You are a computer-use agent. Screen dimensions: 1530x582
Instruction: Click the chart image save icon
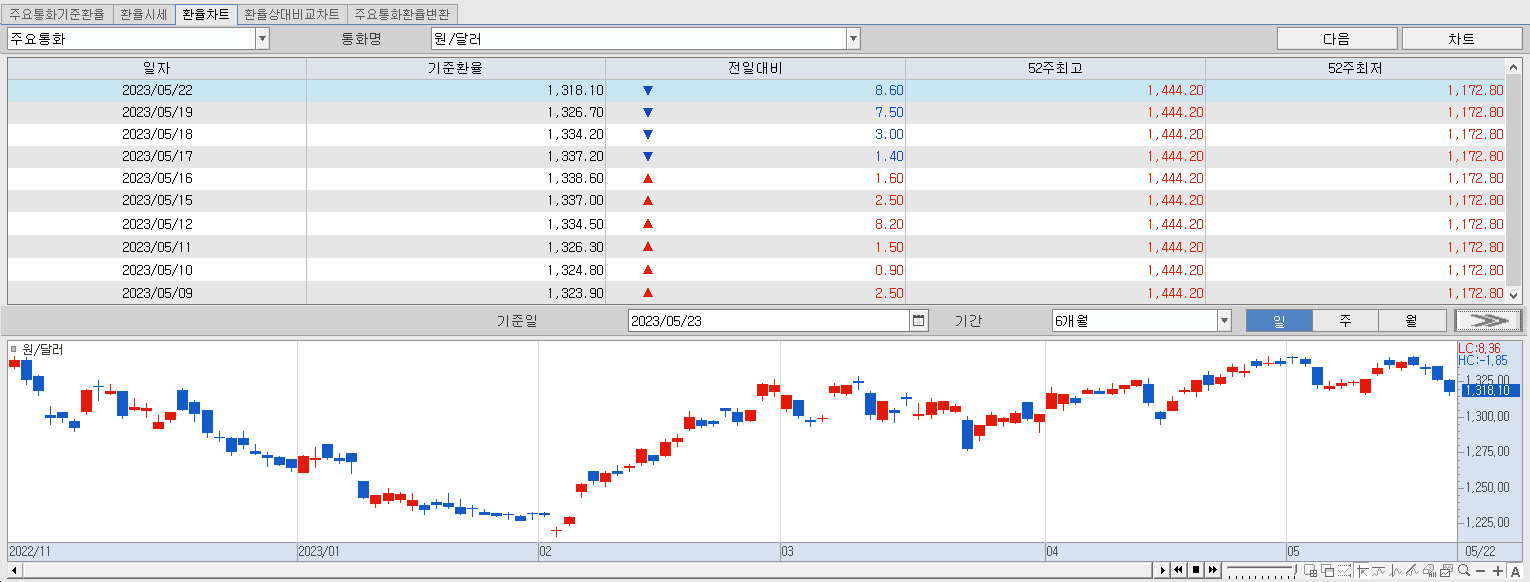coord(1446,571)
